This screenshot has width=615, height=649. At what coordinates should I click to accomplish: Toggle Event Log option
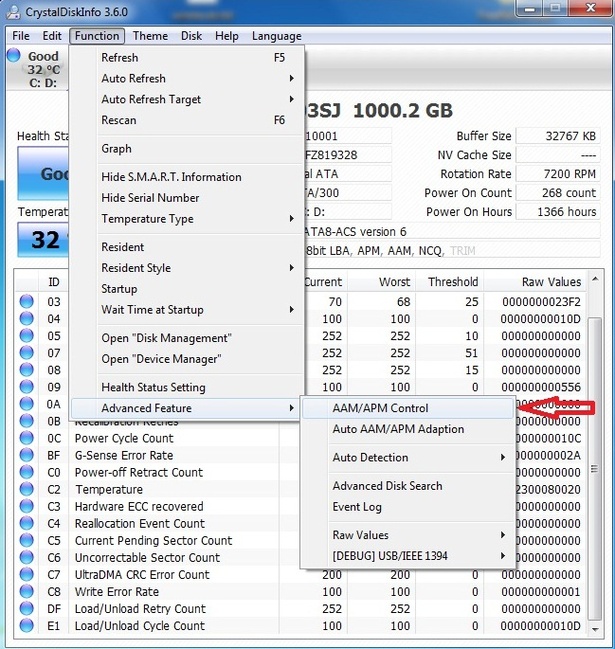tap(408, 507)
